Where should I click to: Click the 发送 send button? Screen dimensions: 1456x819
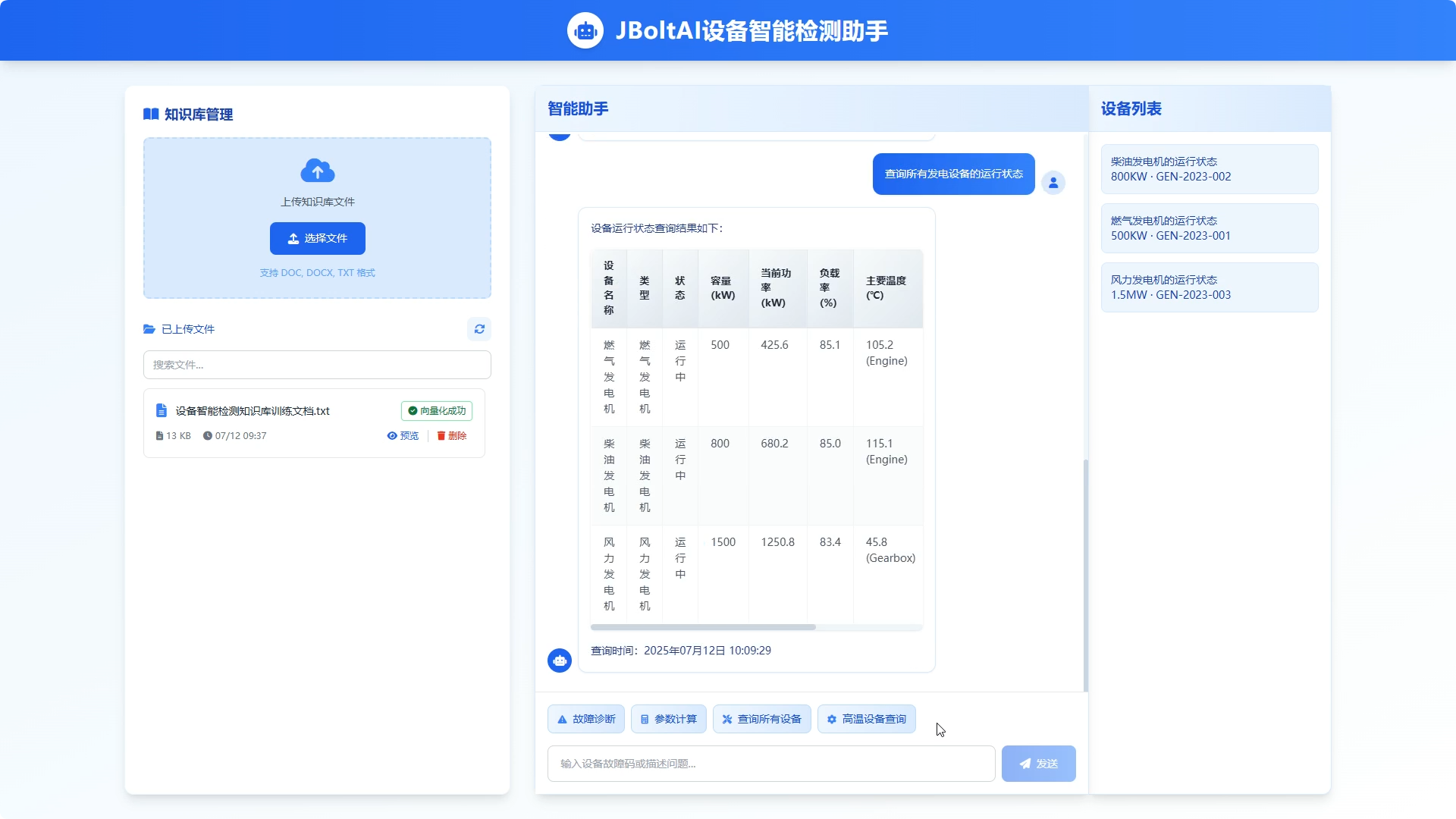[1039, 764]
